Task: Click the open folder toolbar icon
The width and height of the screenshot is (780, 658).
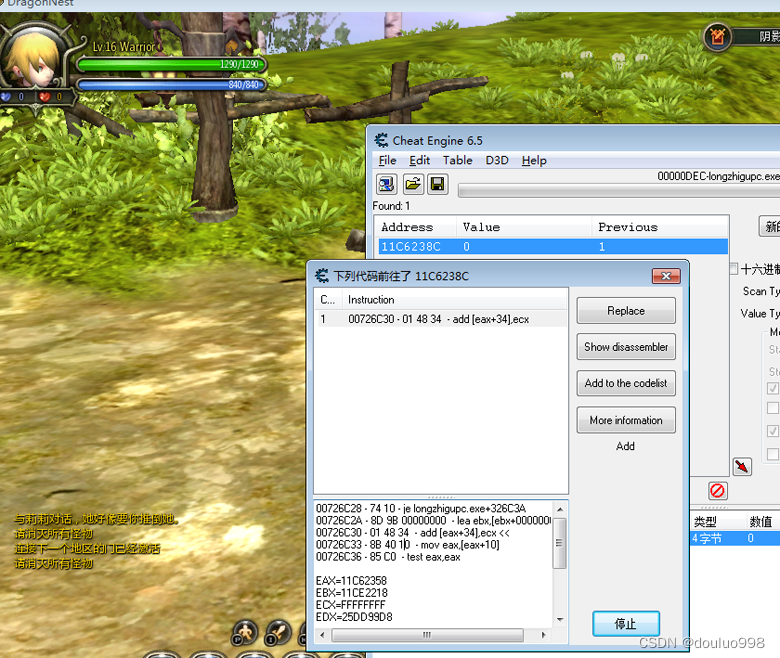Action: point(412,185)
